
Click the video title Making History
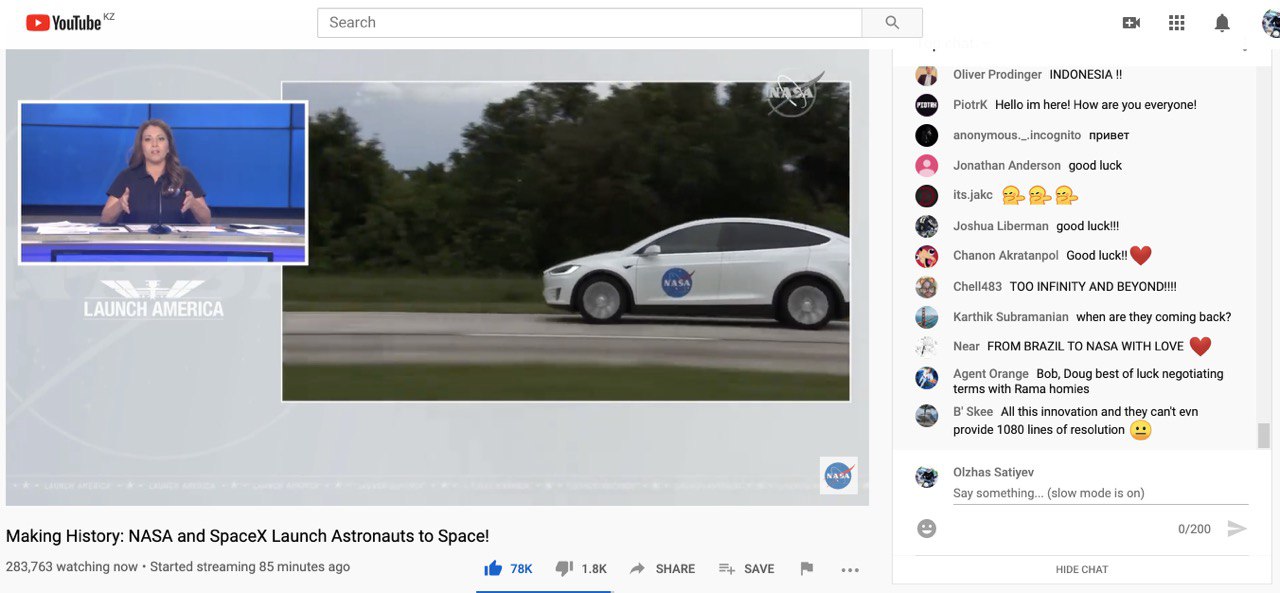(247, 536)
